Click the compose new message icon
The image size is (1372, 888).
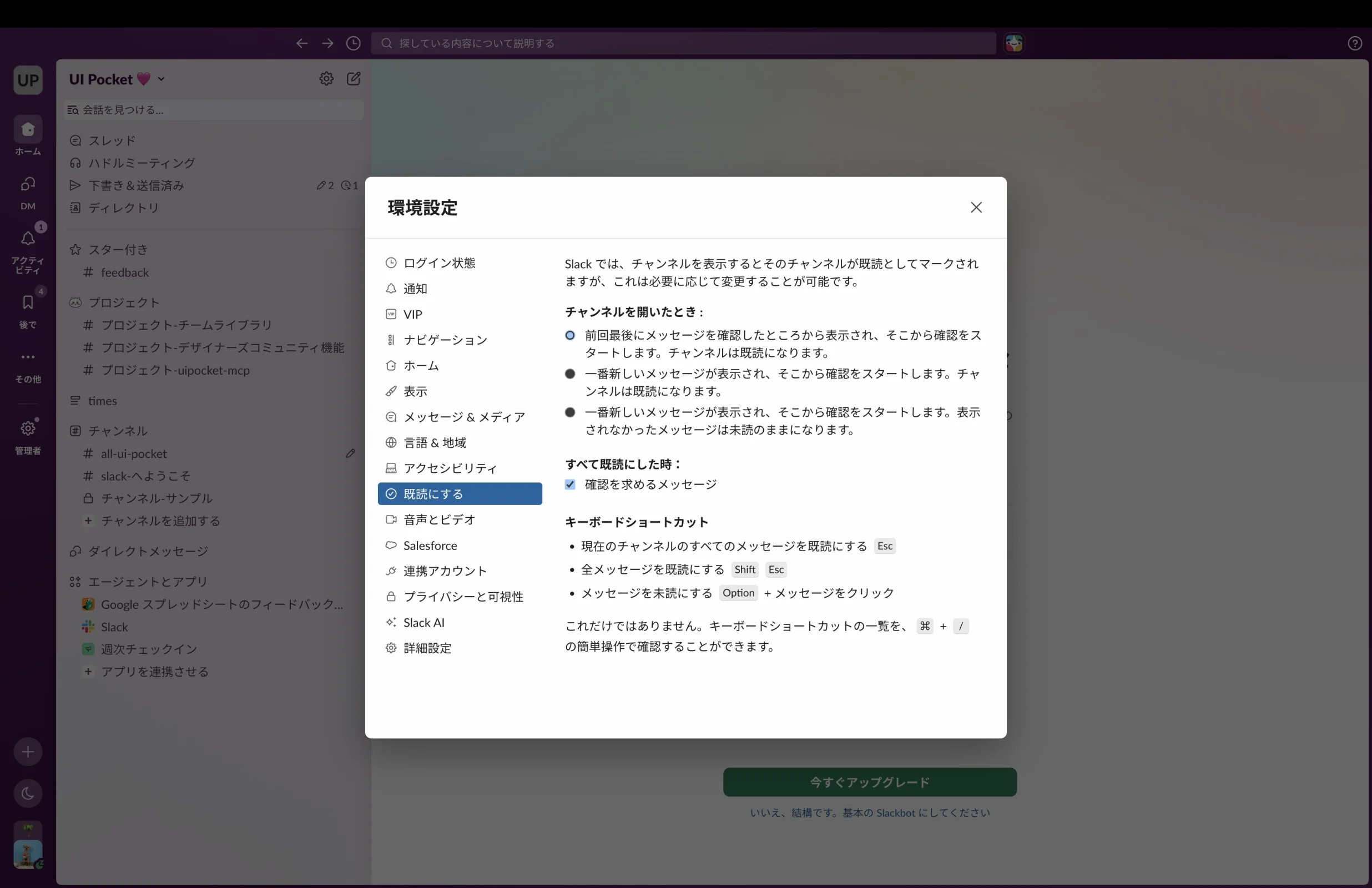coord(354,78)
